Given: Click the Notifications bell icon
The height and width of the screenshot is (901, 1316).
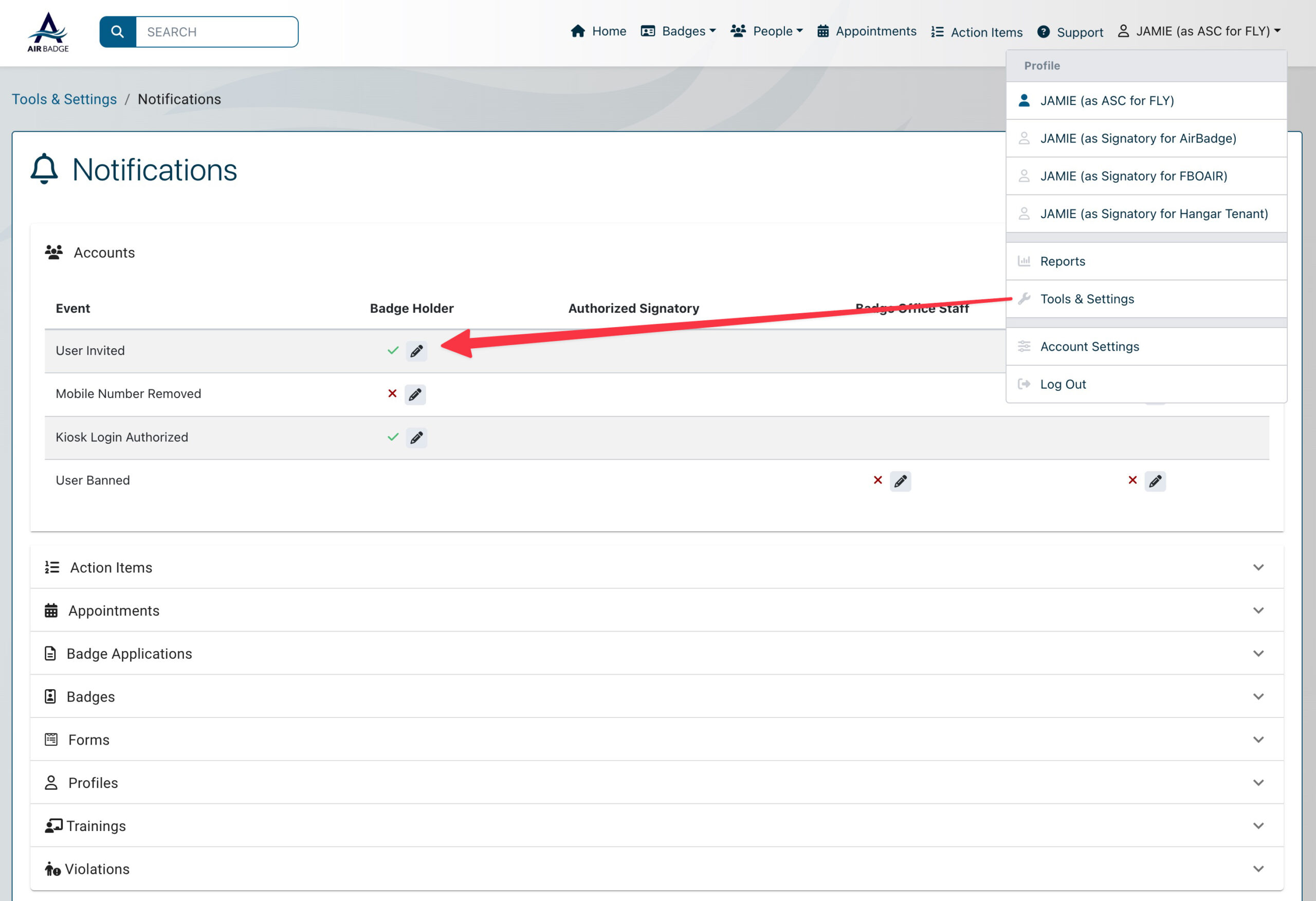Looking at the screenshot, I should pos(44,169).
